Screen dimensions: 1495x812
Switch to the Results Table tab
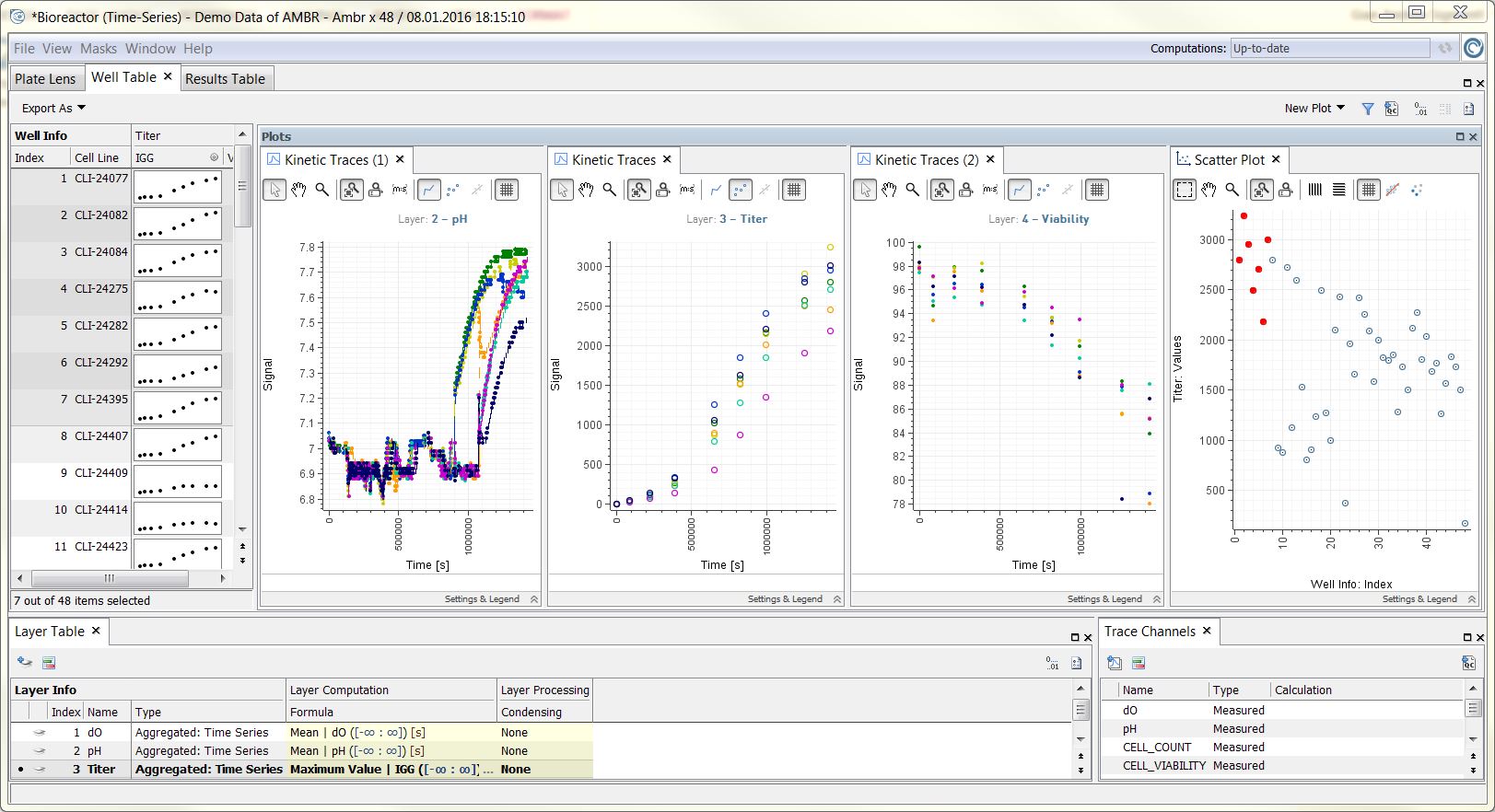225,79
